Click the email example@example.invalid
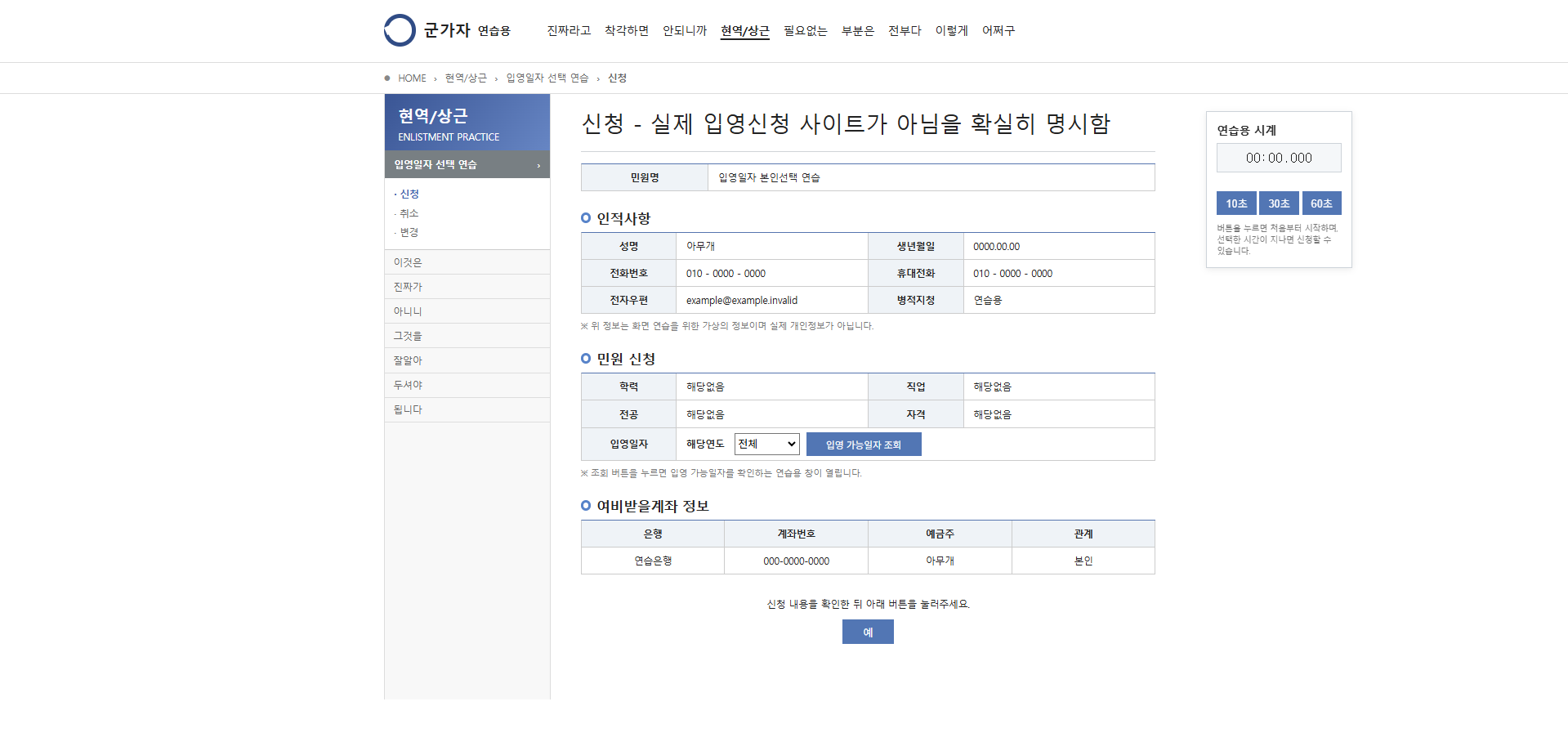This screenshot has width=1568, height=733. [742, 301]
